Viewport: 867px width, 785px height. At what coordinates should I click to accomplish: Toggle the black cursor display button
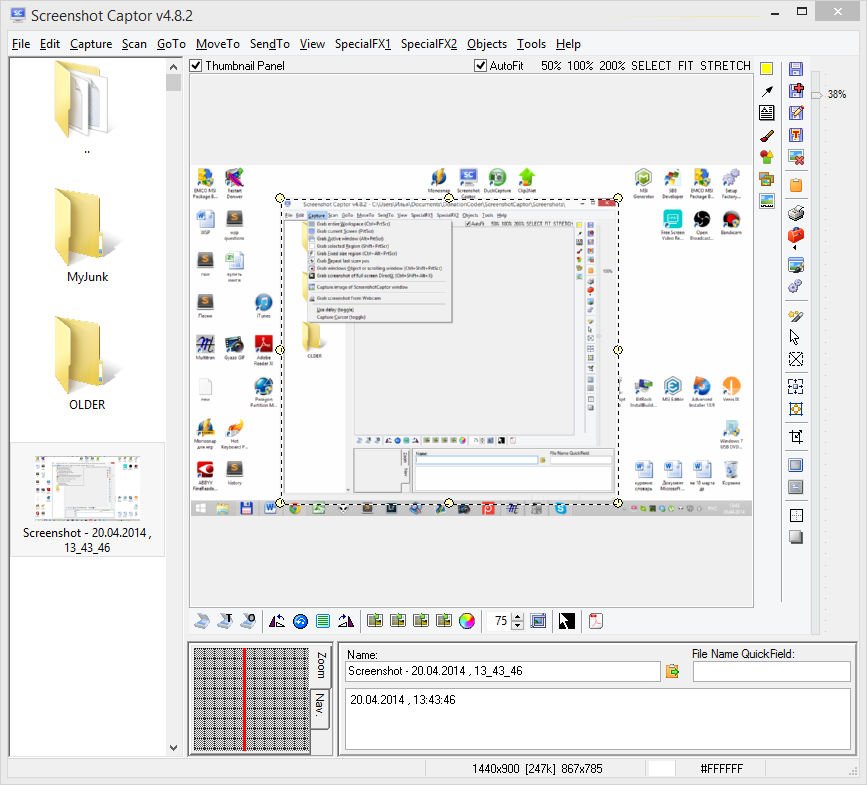[x=567, y=621]
